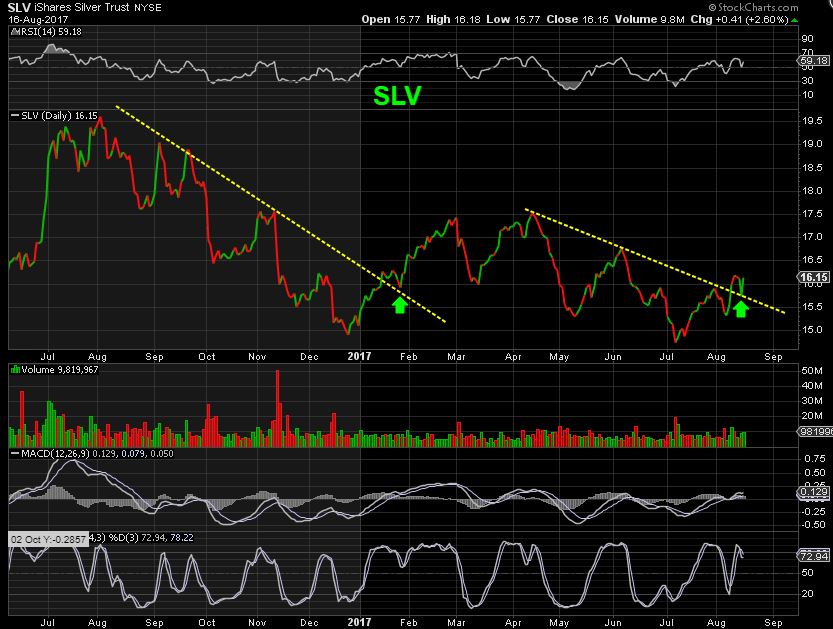Click 2017 on the price chart date axis
833x629 pixels.
359,356
